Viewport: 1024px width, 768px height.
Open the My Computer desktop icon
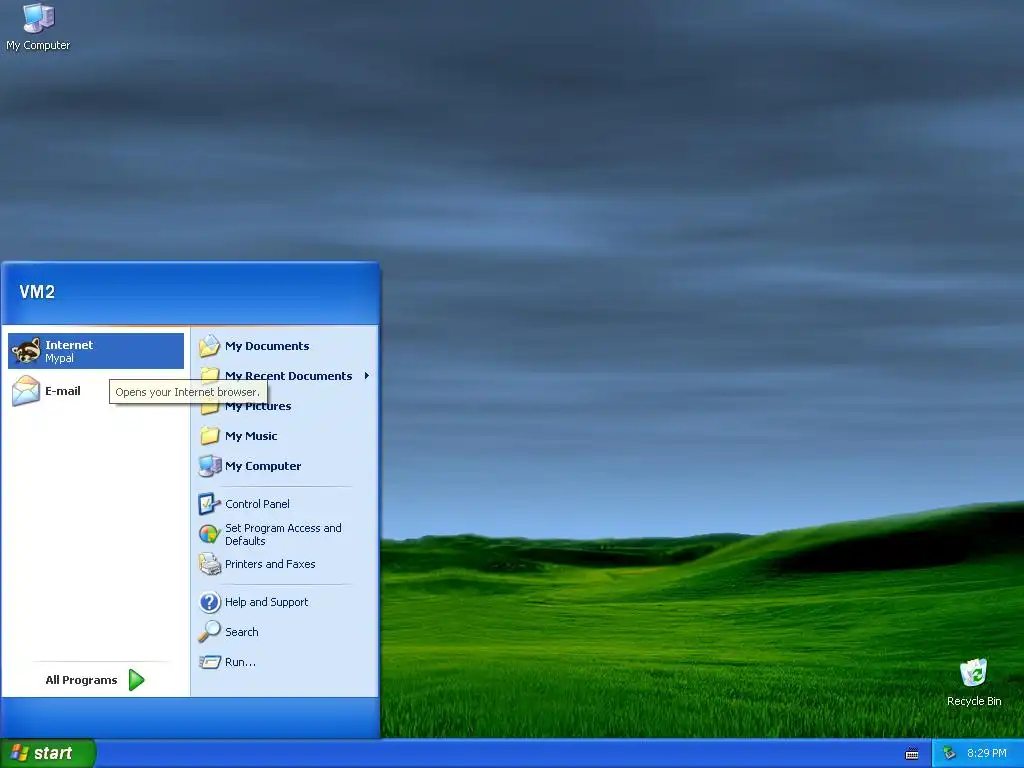pos(38,27)
